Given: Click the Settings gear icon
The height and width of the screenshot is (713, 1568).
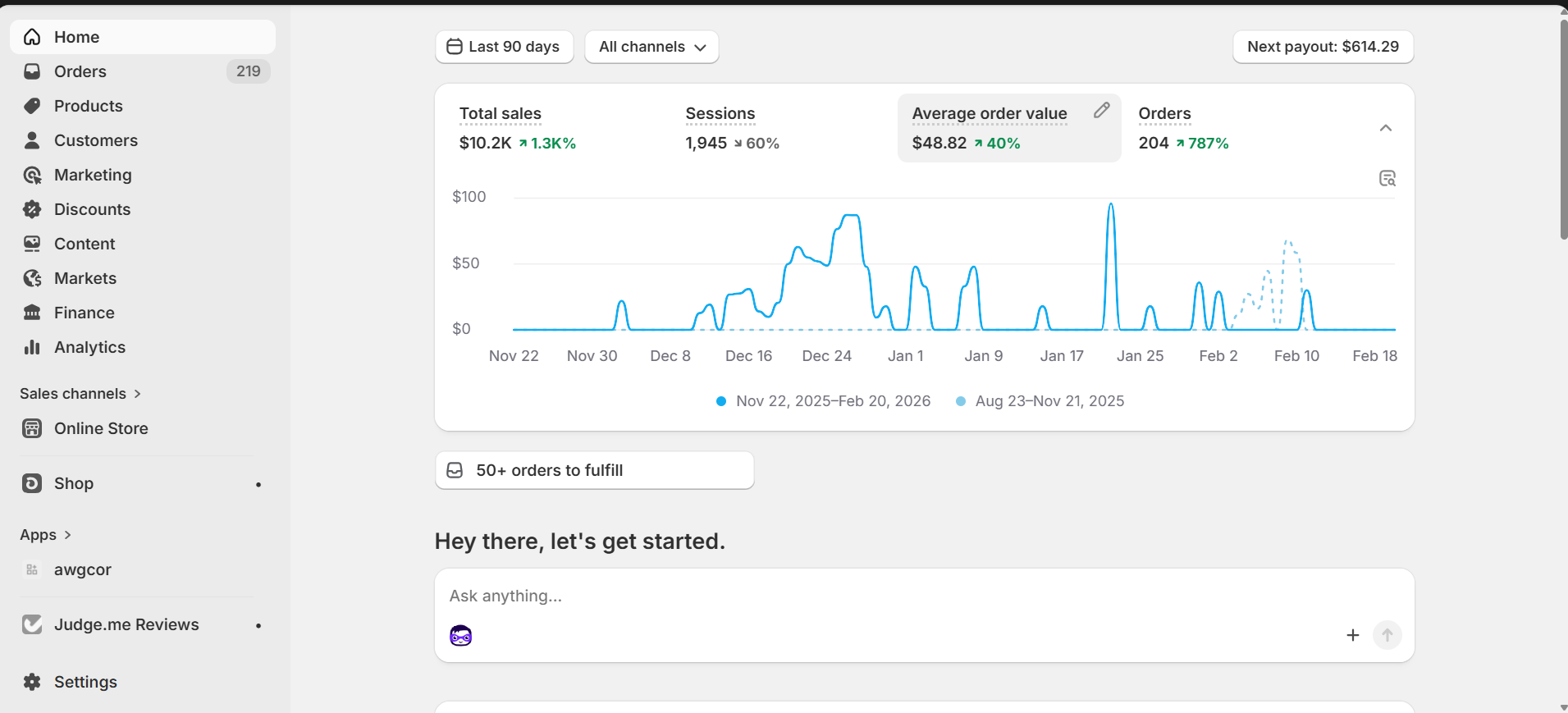Looking at the screenshot, I should coord(32,682).
